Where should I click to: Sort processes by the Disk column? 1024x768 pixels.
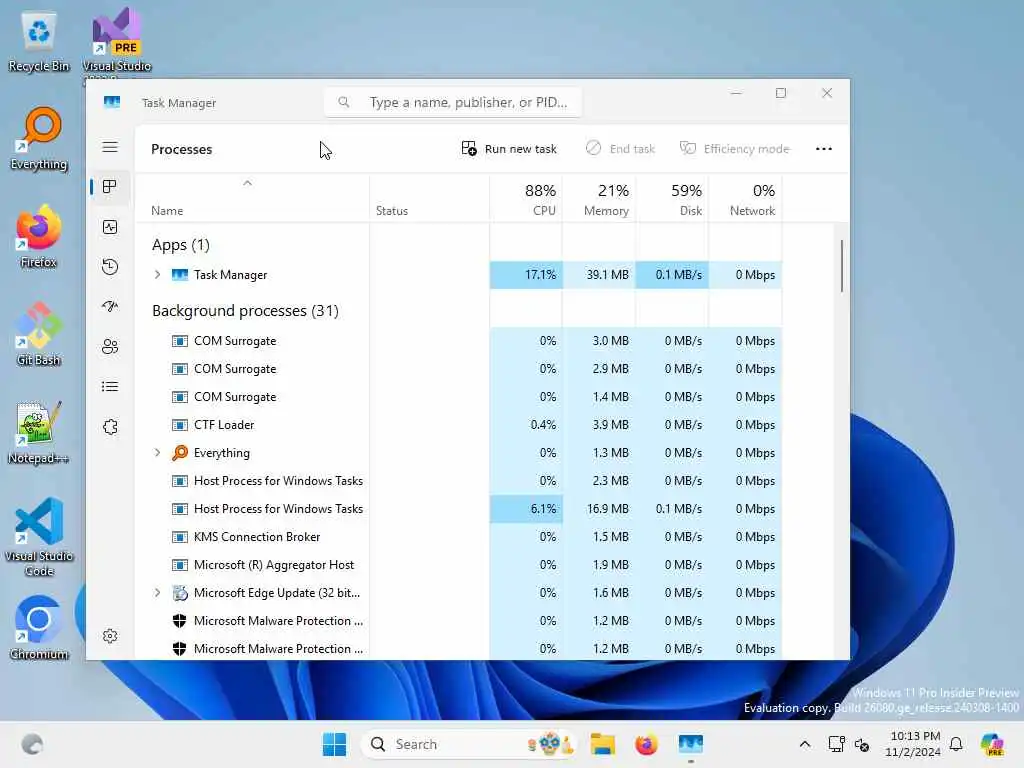(673, 199)
